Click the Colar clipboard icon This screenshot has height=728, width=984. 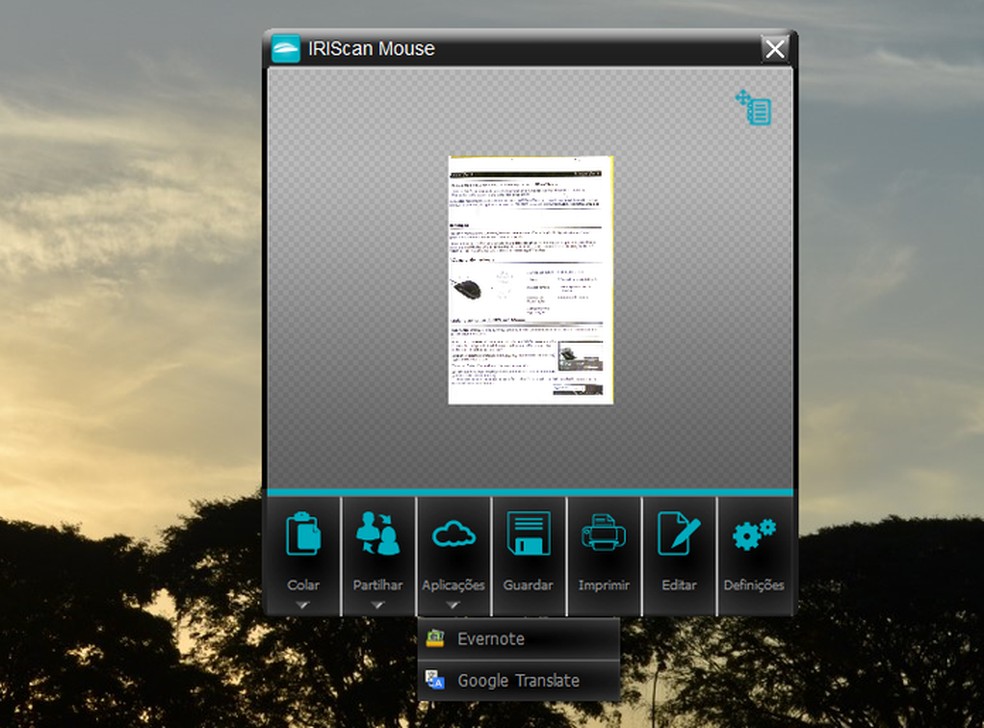[303, 534]
